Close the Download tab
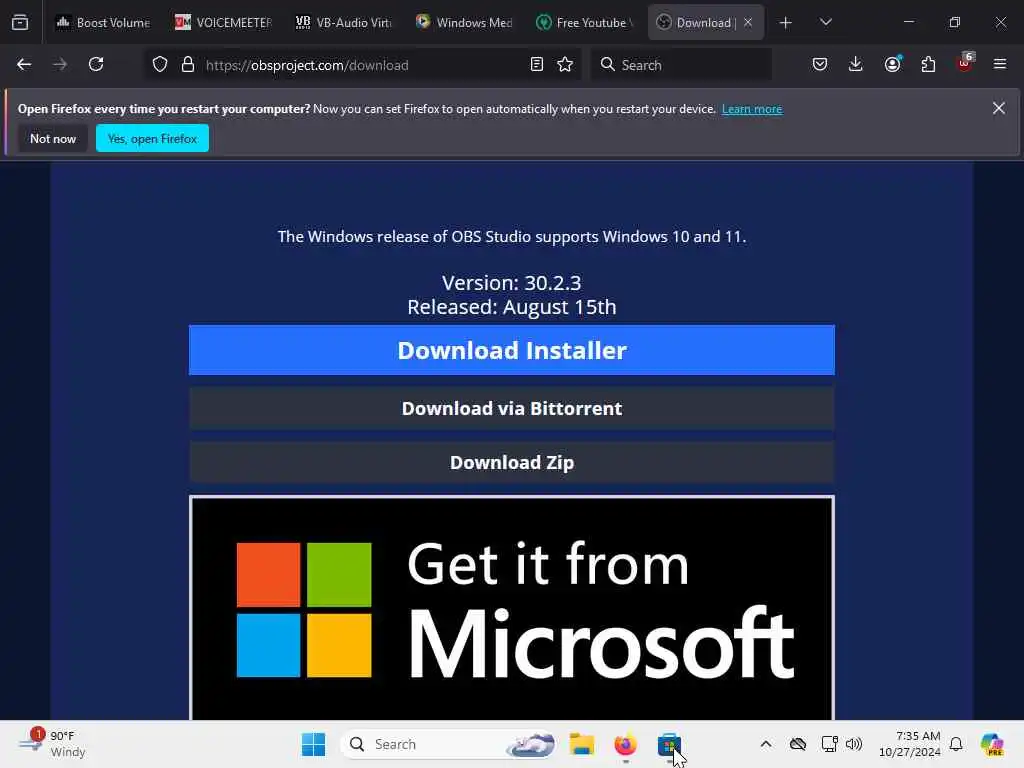 748,23
